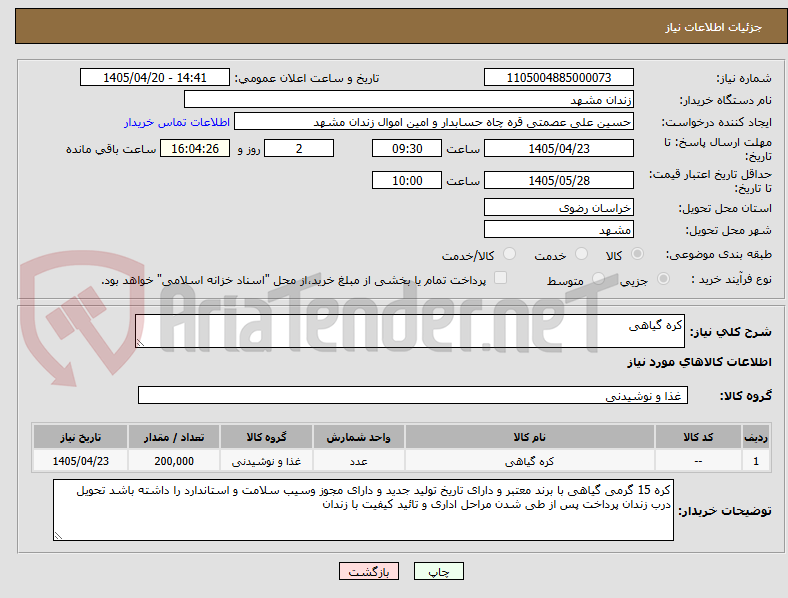Click the announcement date field 1405/04/20 - 14:41
The image size is (788, 598).
point(155,77)
